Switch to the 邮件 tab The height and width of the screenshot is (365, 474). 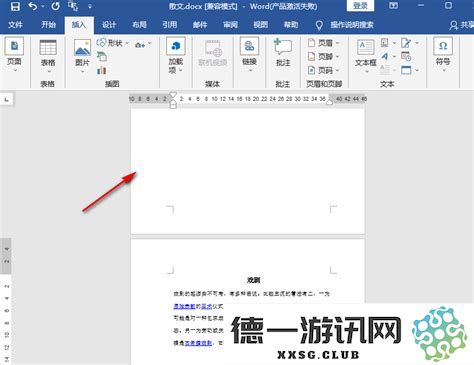[200, 25]
